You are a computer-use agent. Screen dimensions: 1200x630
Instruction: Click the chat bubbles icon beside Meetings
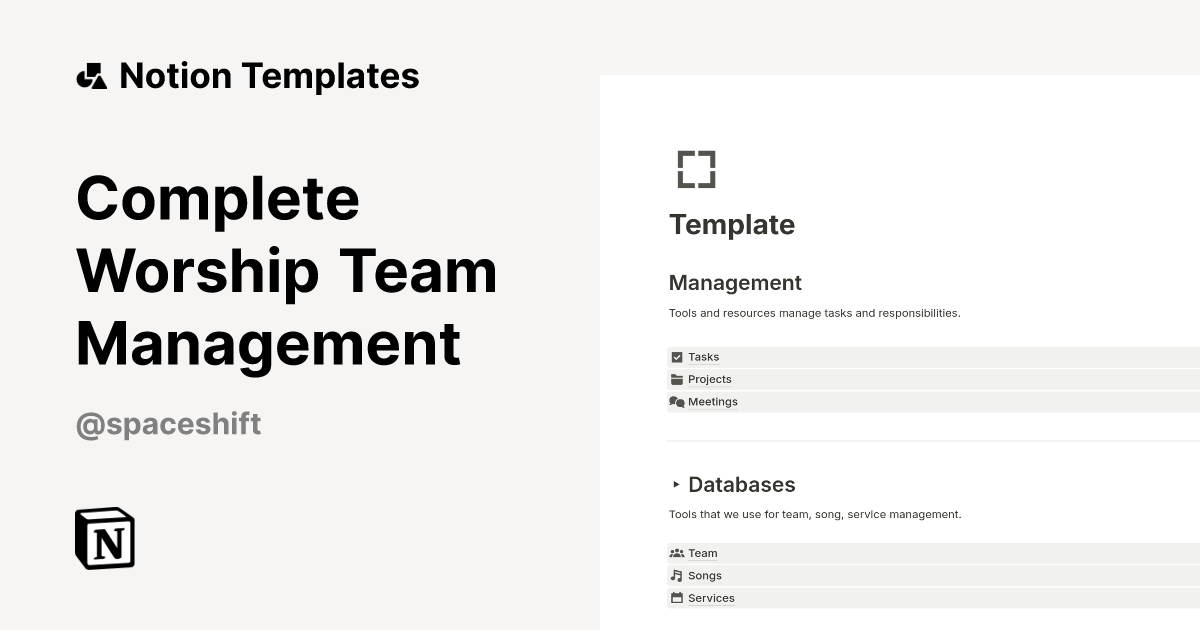[677, 402]
